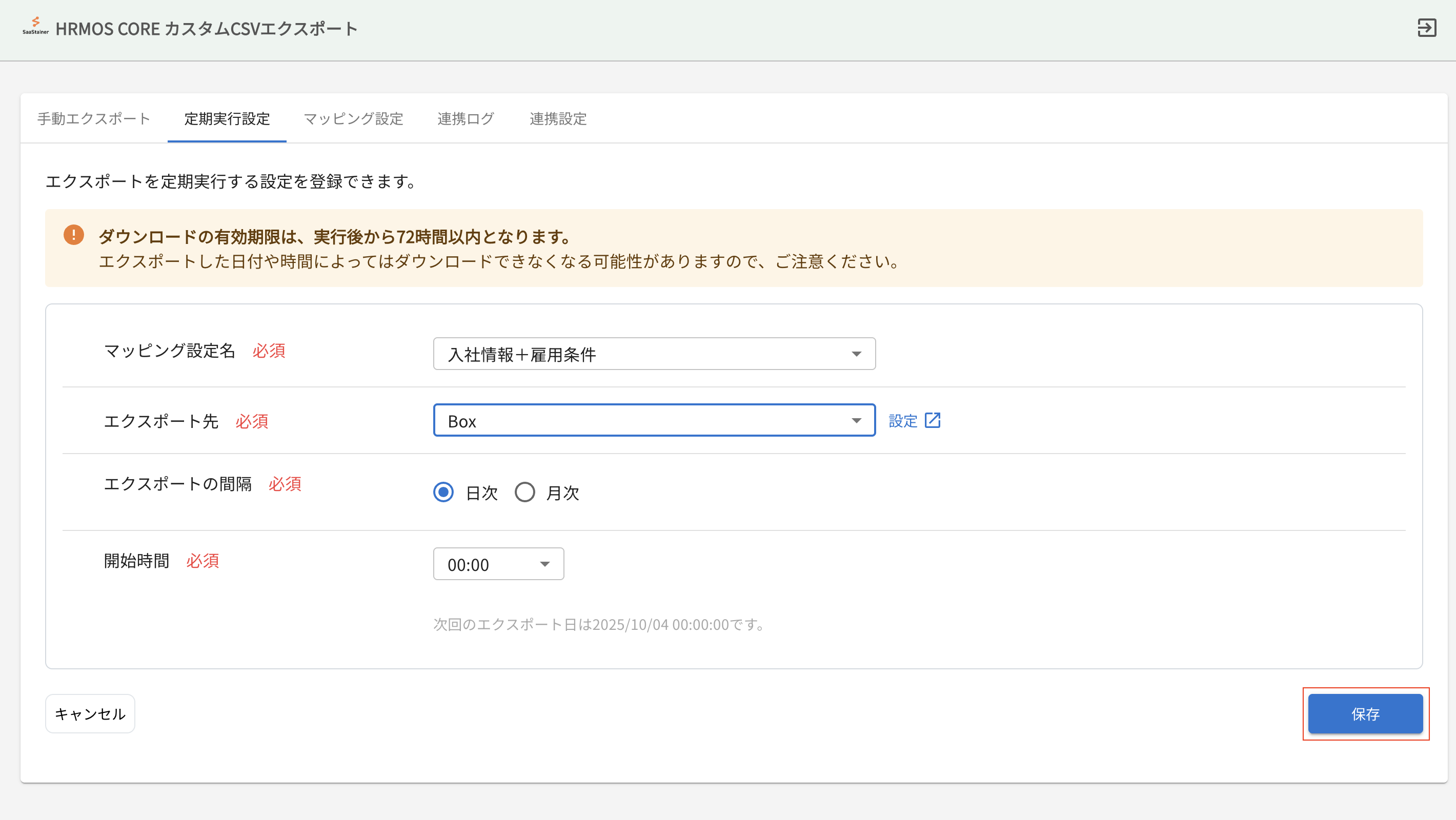Click the 月次 label text
The height and width of the screenshot is (820, 1456).
tap(562, 494)
